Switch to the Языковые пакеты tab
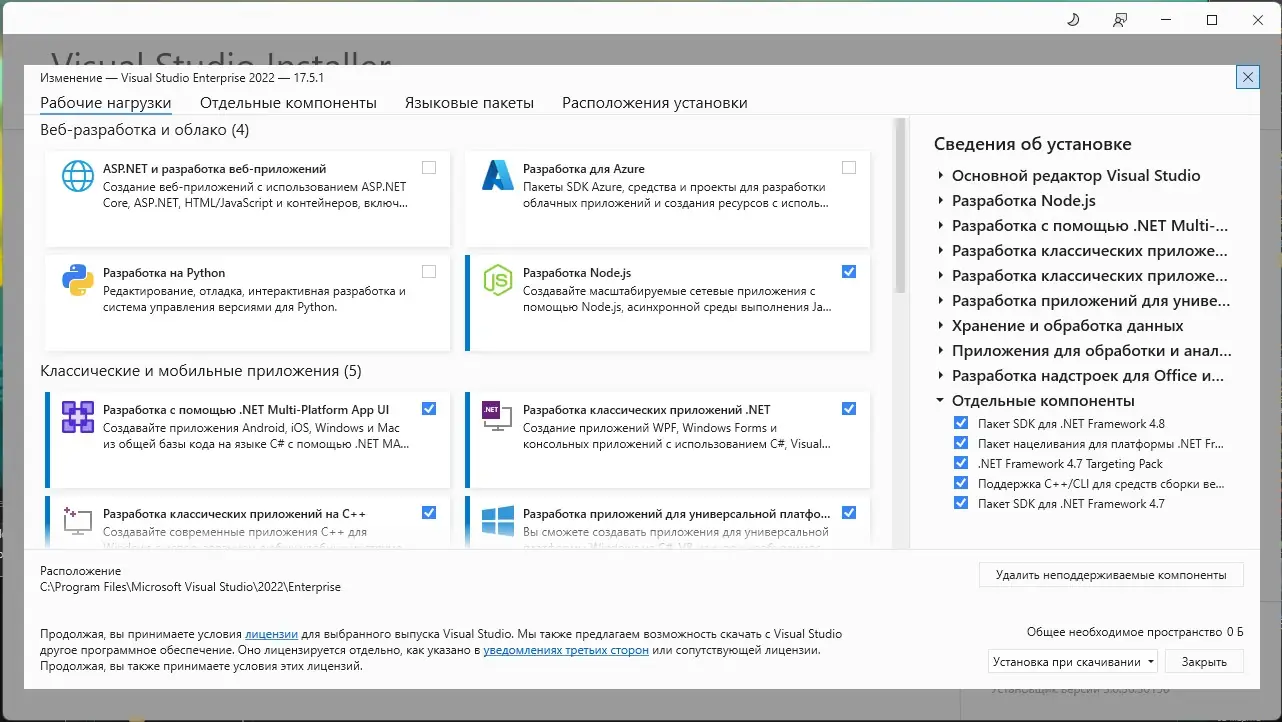 [469, 102]
